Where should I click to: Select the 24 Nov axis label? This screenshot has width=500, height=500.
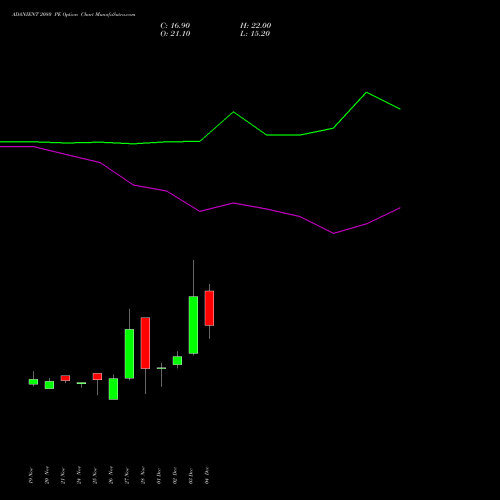(79, 475)
